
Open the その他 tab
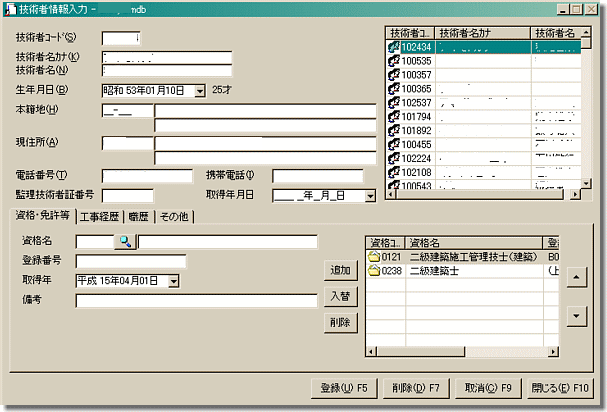pos(174,216)
